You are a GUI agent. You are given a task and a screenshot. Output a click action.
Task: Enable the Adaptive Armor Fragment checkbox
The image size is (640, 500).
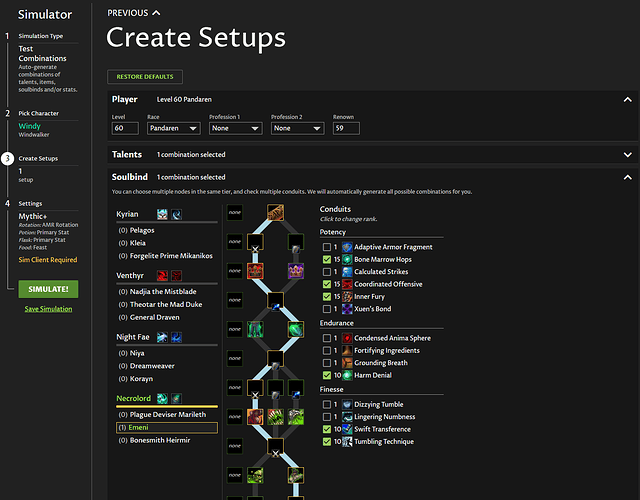(x=327, y=247)
